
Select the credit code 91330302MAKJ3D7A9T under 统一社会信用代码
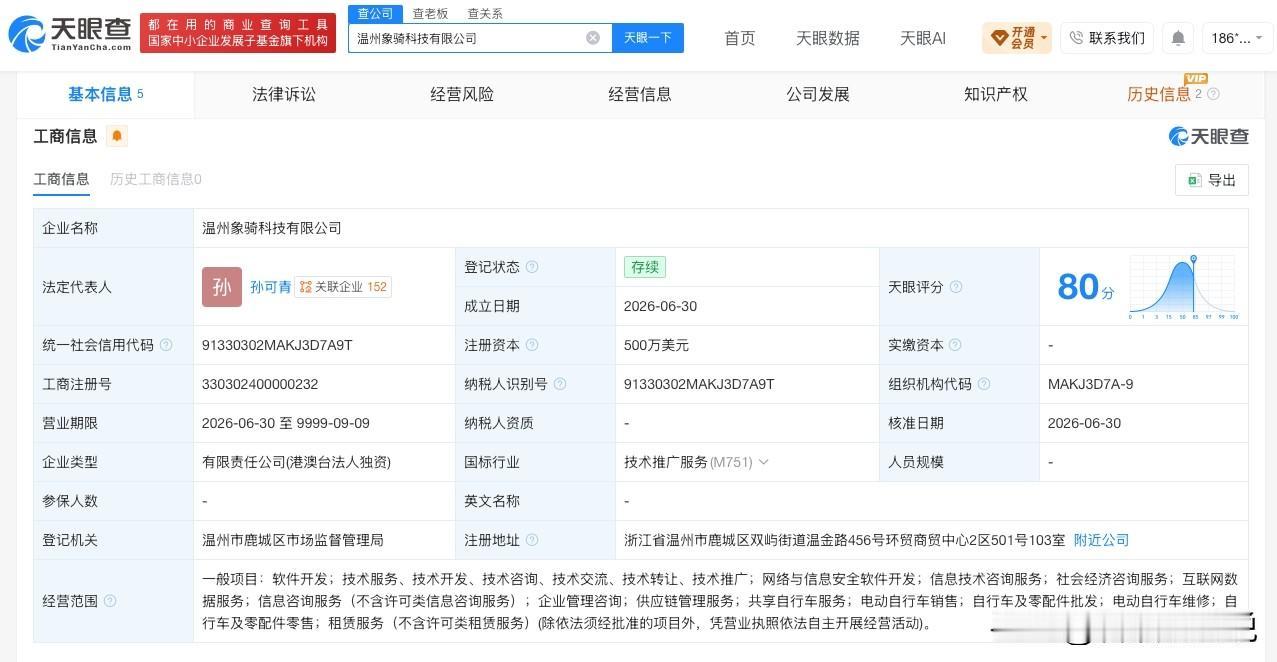coord(277,345)
